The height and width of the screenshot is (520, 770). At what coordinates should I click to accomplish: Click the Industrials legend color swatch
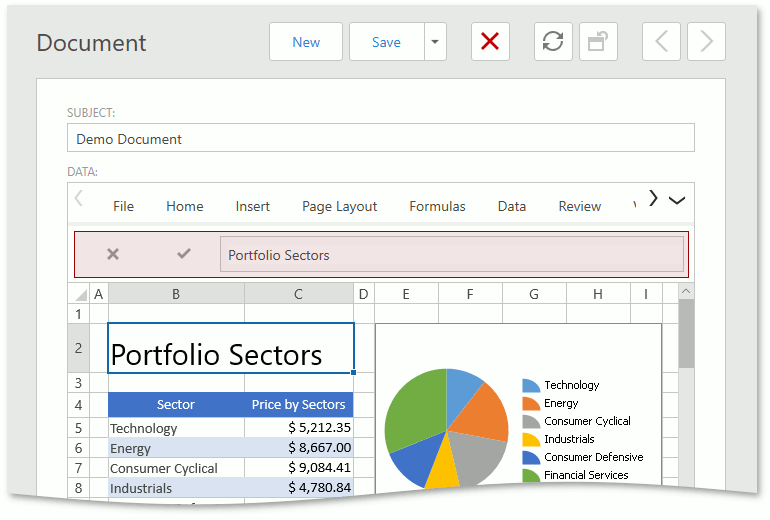(x=531, y=439)
